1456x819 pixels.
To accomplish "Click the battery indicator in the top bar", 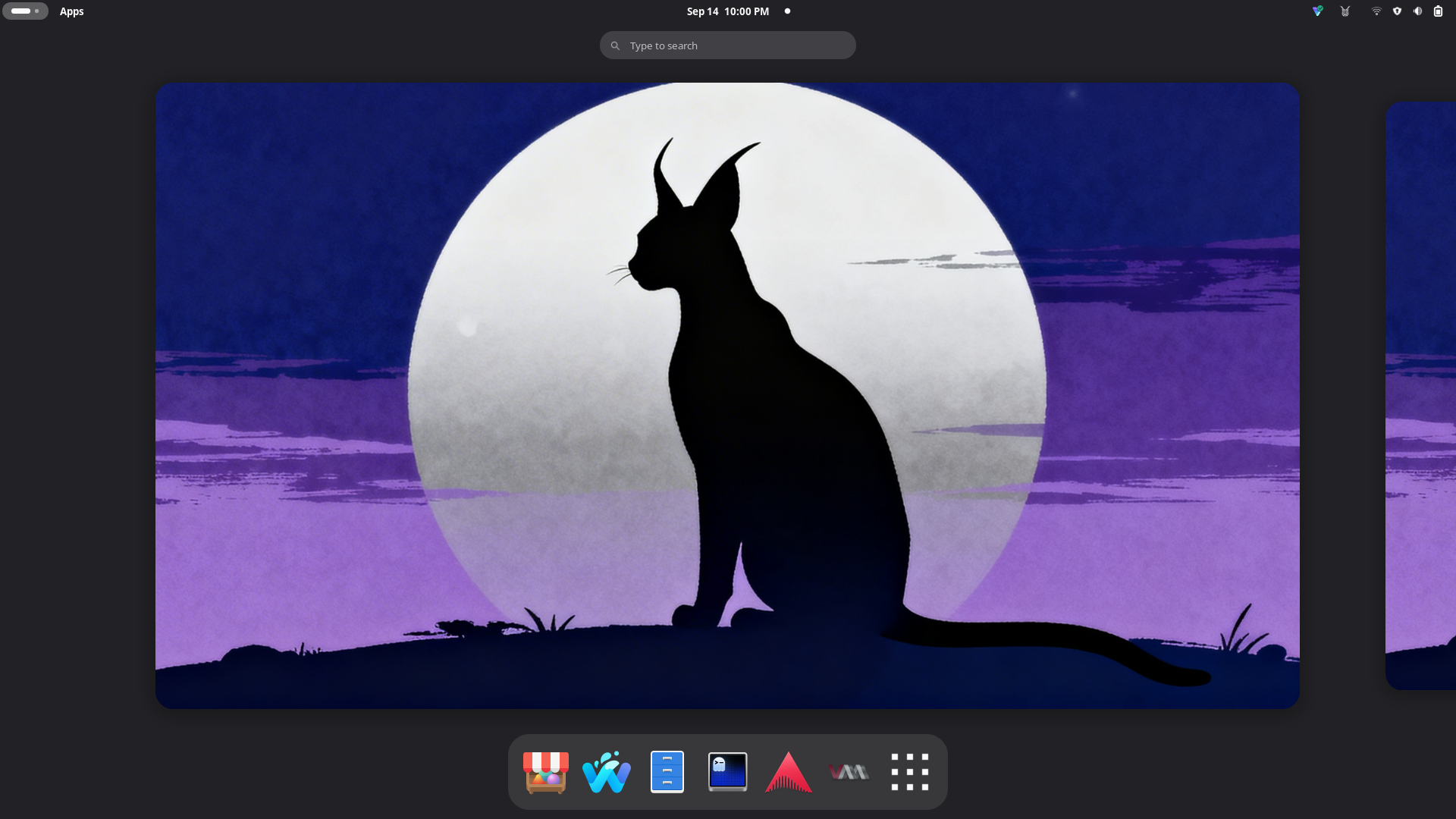I will (x=1438, y=11).
